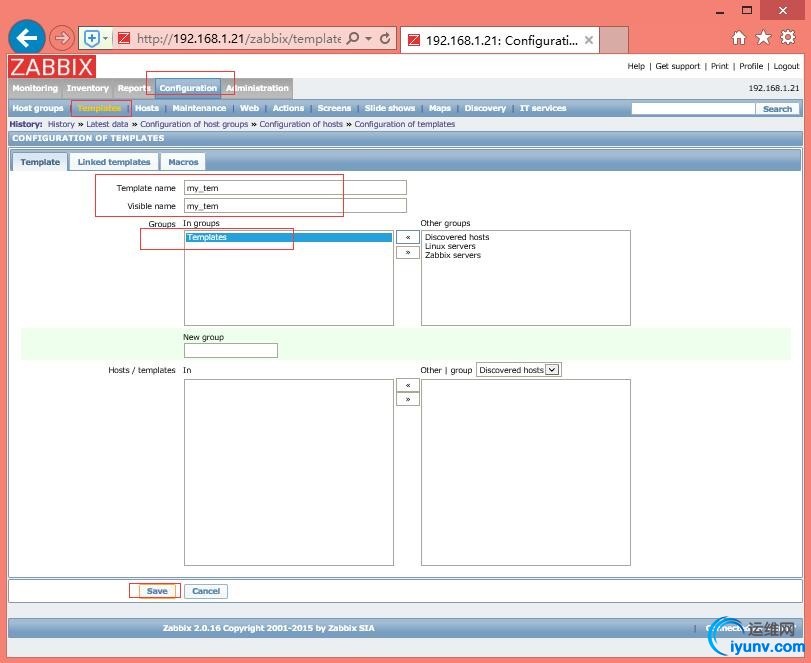Viewport: 811px width, 663px height.
Task: Go to Discovery submenu
Action: (x=485, y=108)
